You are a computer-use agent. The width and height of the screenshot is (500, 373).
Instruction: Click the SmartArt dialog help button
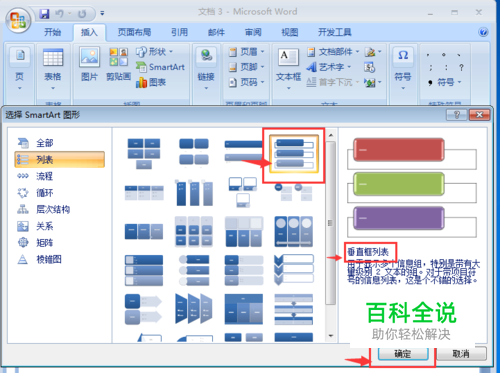(456, 115)
